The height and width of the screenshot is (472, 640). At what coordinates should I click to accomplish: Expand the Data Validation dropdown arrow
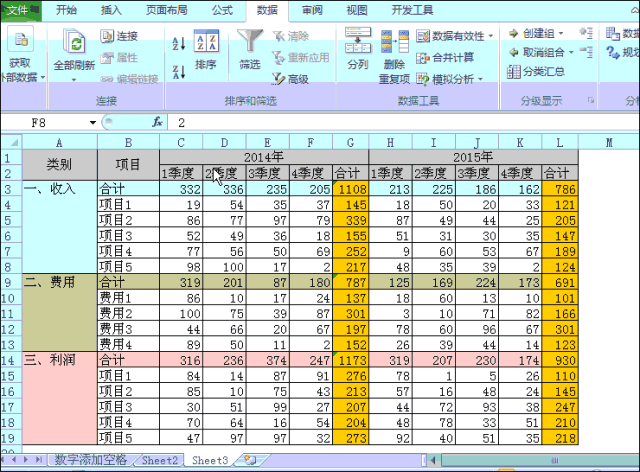(491, 36)
